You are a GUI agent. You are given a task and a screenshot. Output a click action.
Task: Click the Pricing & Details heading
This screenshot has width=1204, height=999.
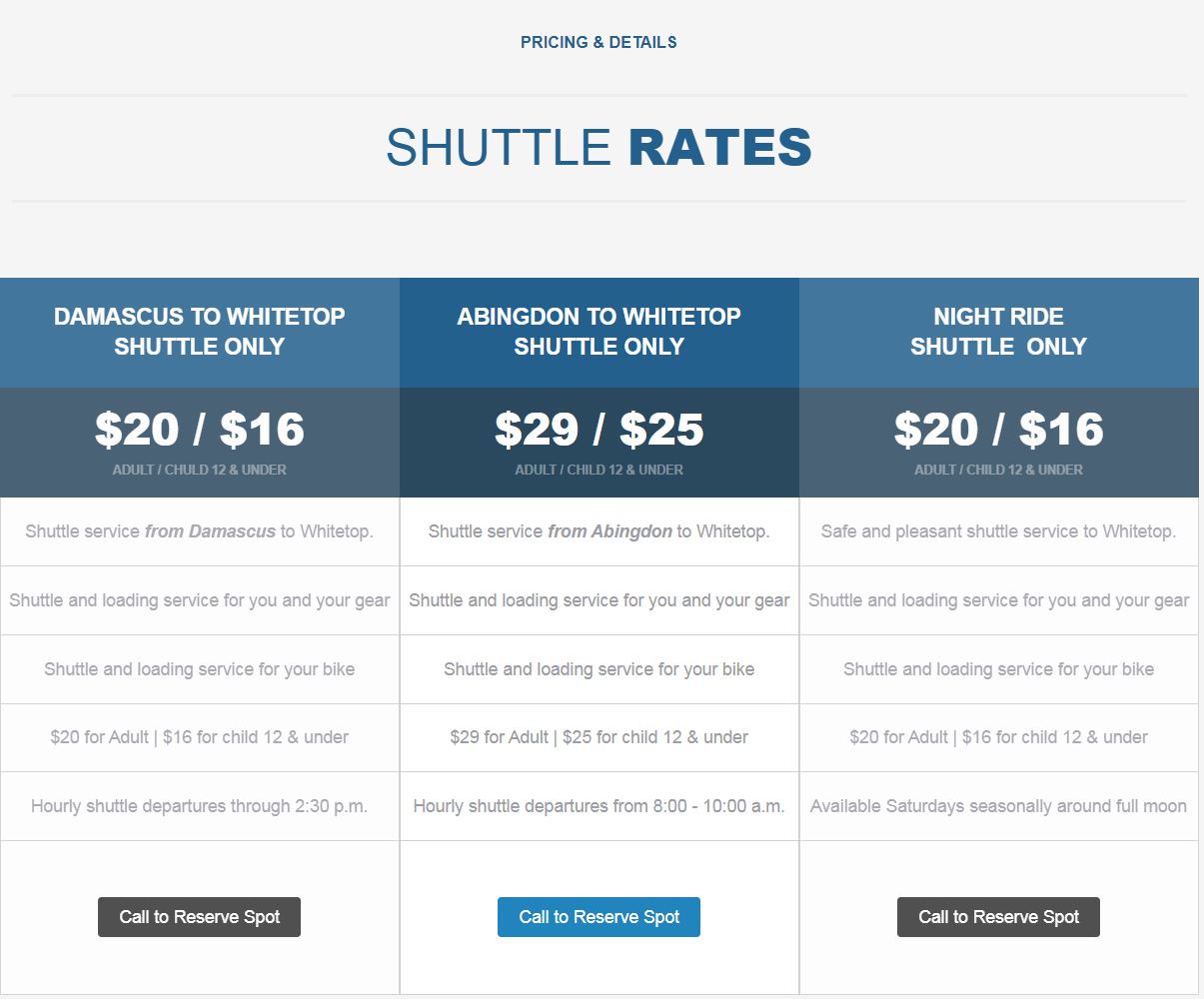coord(599,42)
